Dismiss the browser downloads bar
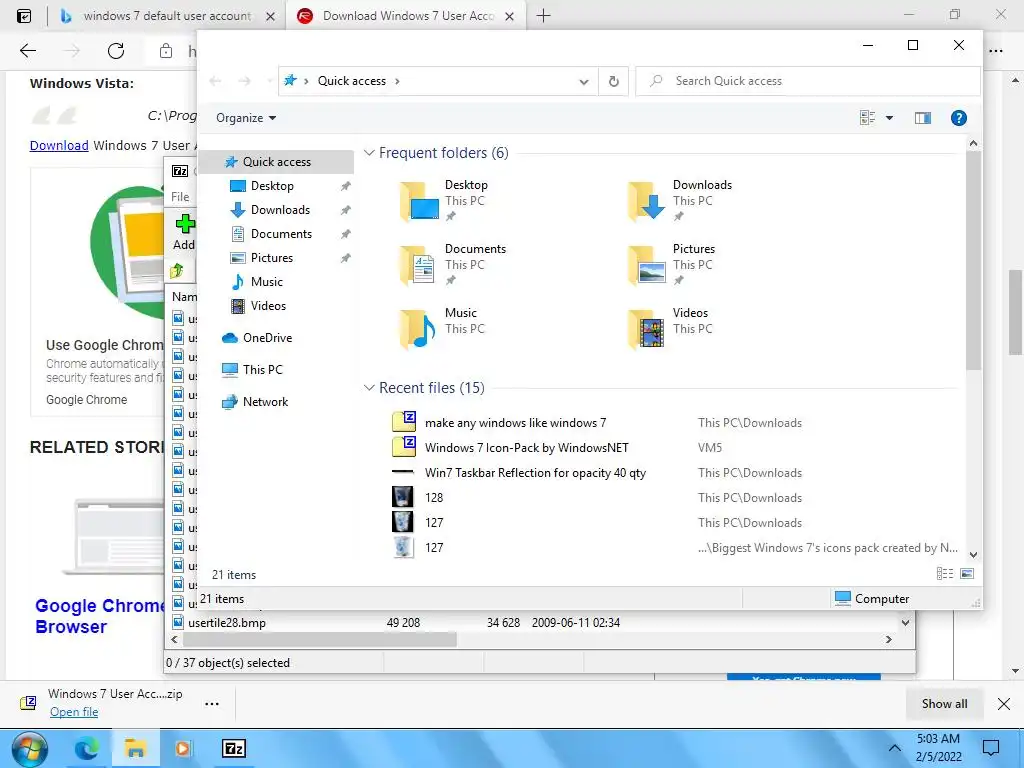 click(1004, 704)
